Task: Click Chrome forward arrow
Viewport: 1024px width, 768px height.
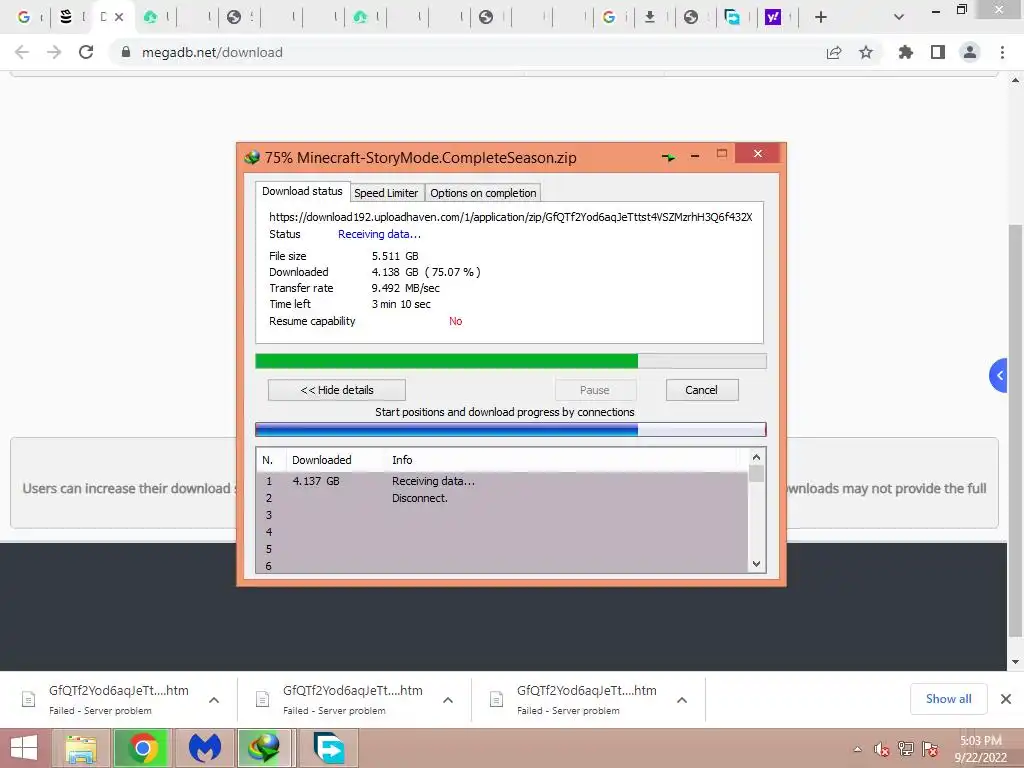Action: point(54,52)
